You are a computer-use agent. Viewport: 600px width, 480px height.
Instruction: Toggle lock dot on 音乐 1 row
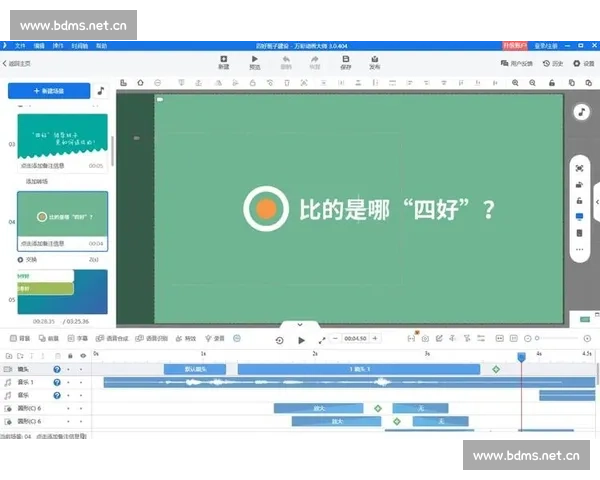click(x=68, y=382)
